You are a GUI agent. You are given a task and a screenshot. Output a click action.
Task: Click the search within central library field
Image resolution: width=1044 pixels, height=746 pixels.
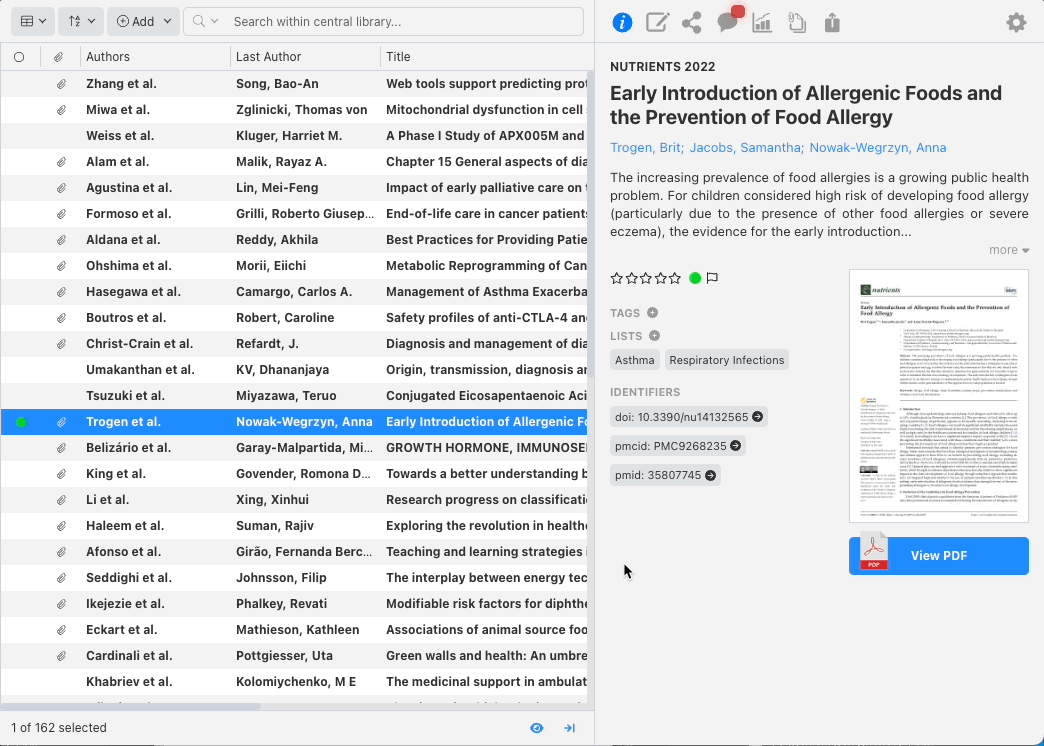click(x=400, y=21)
